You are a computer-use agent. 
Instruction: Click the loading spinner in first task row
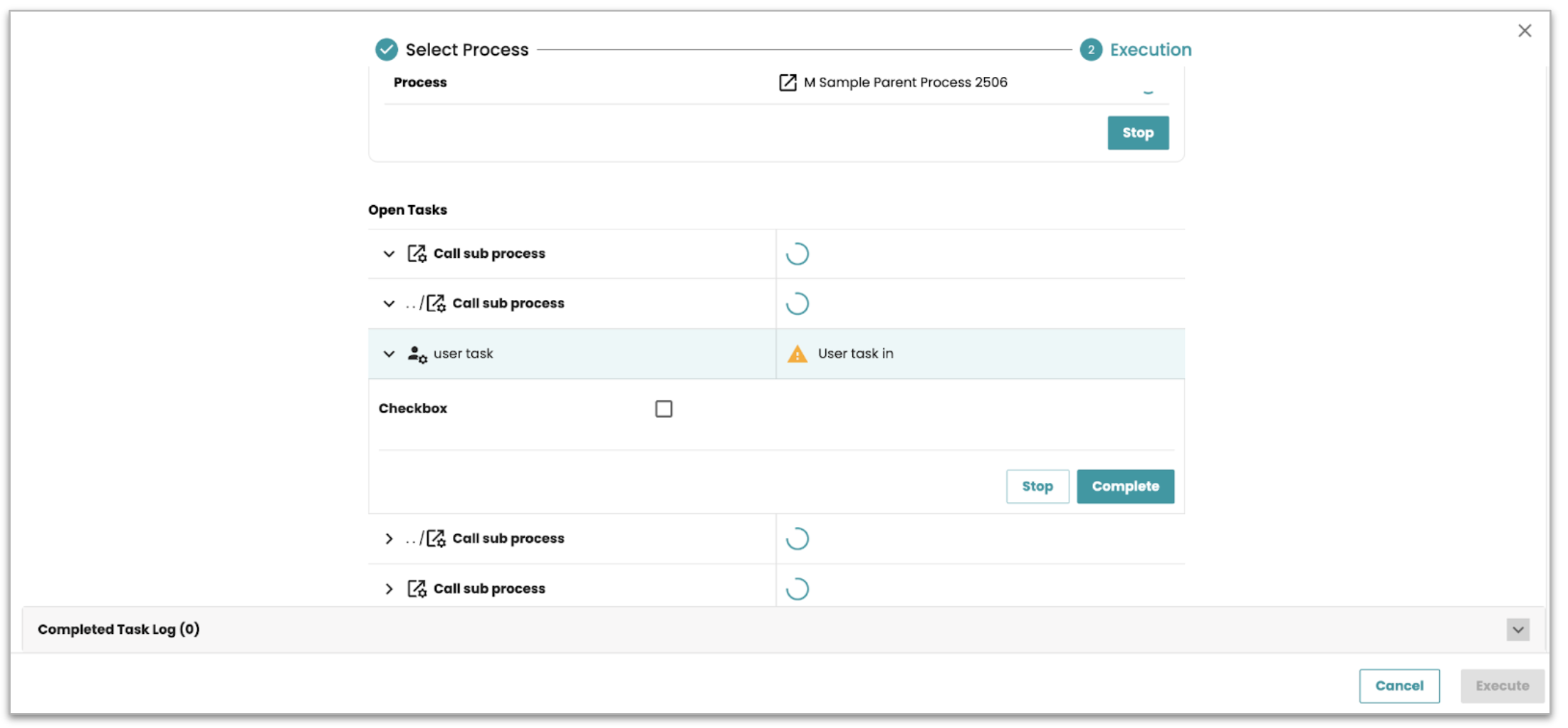797,254
